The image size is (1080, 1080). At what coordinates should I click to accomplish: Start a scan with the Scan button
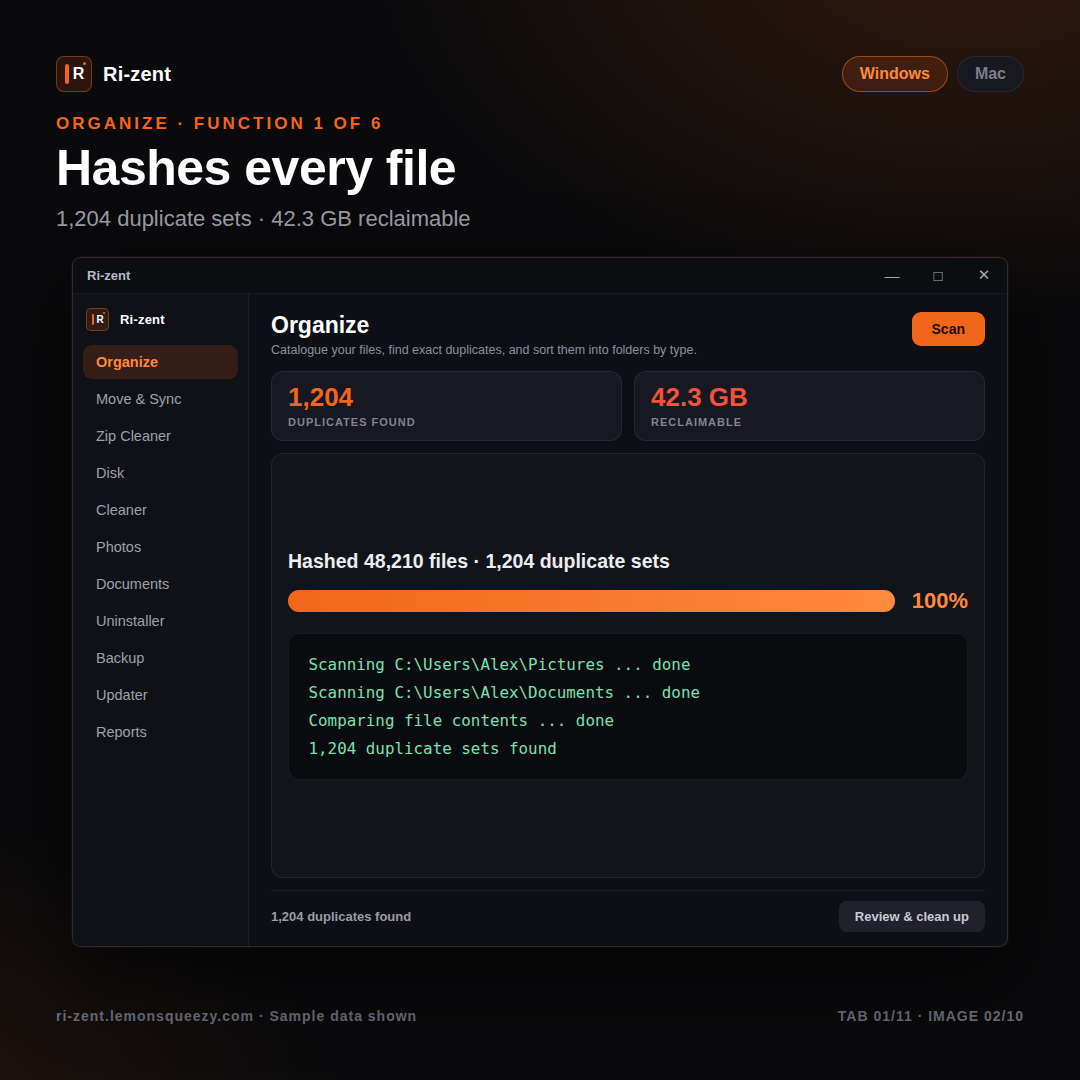pyautogui.click(x=948, y=329)
